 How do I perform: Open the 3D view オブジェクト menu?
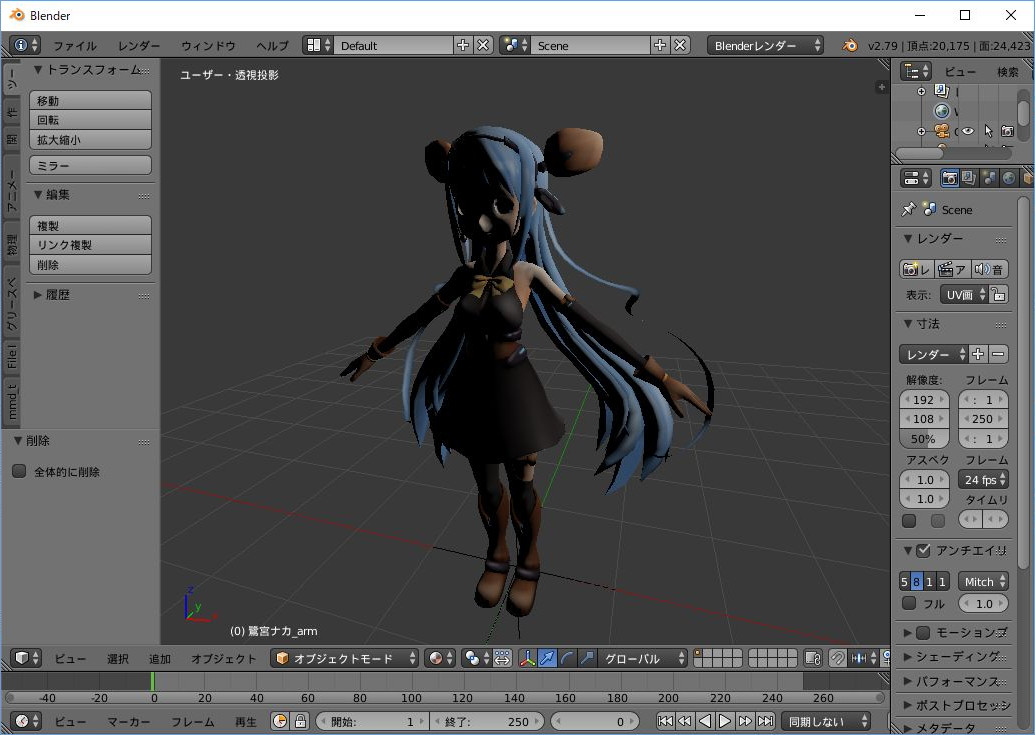(x=223, y=658)
